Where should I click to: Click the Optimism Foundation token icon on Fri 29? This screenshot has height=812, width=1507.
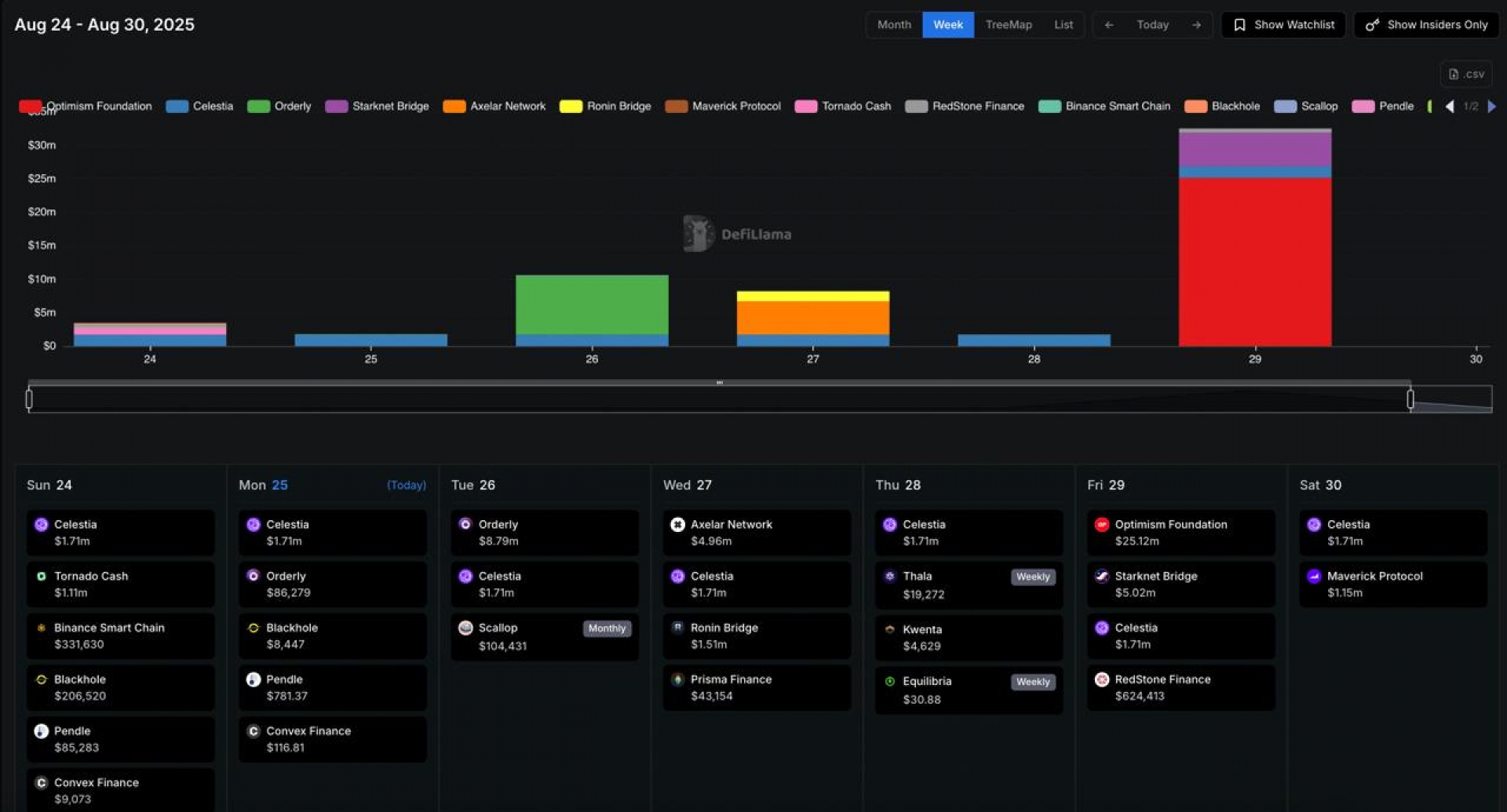(x=1101, y=525)
